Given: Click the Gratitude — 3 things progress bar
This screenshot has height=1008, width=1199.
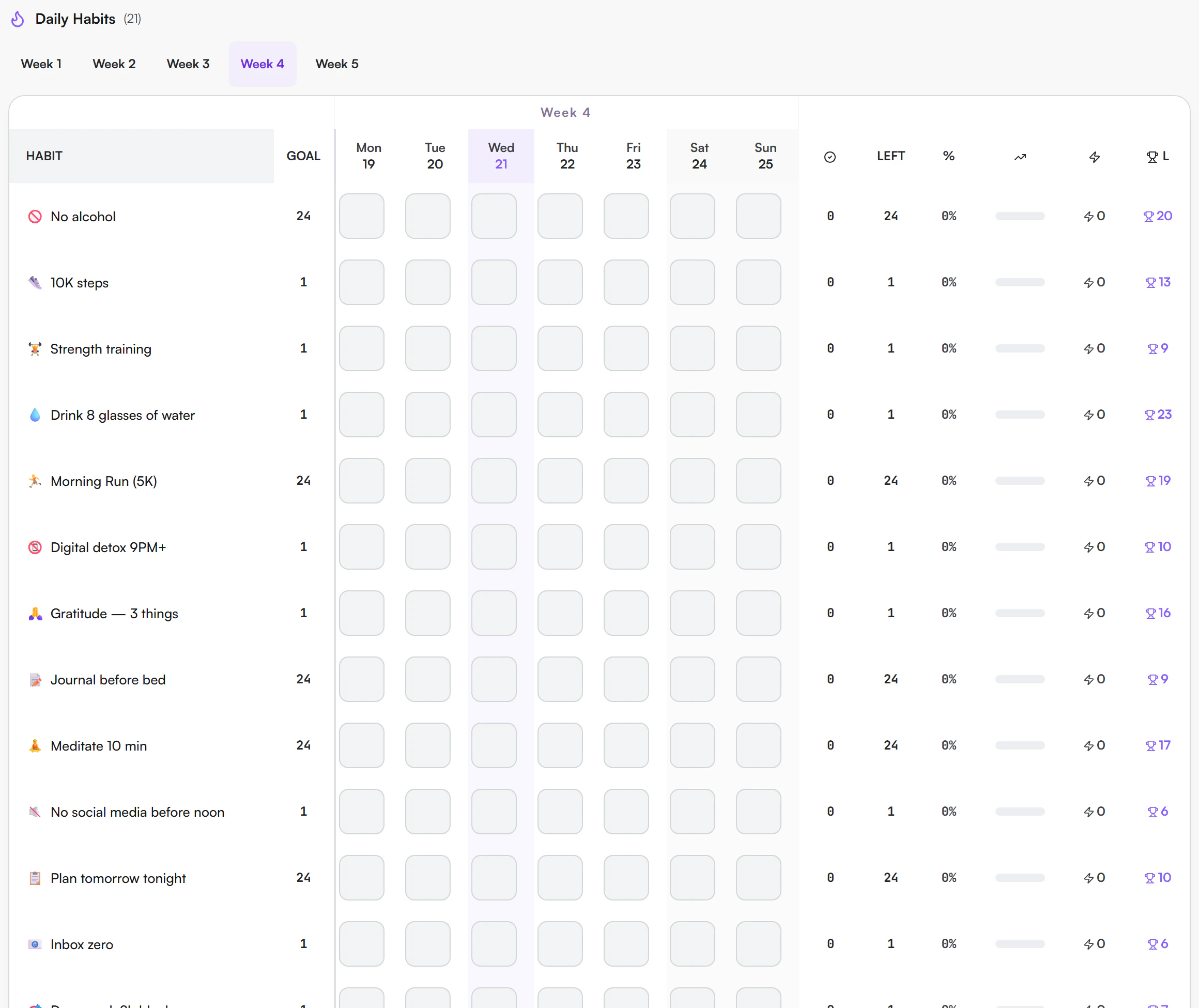Looking at the screenshot, I should coord(1020,613).
